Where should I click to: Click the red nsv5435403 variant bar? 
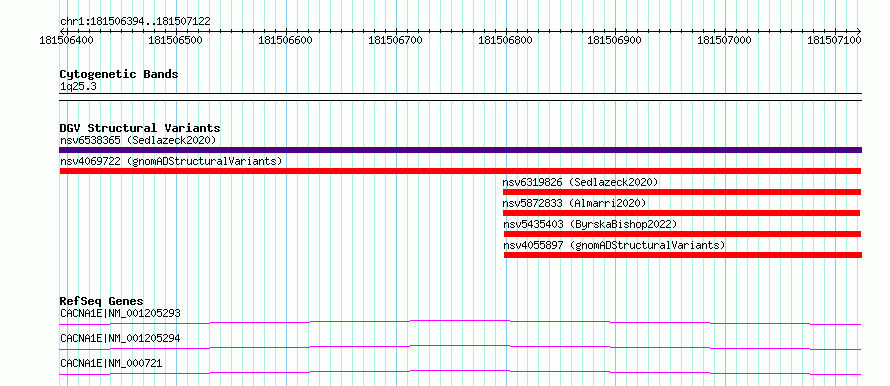coord(682,234)
